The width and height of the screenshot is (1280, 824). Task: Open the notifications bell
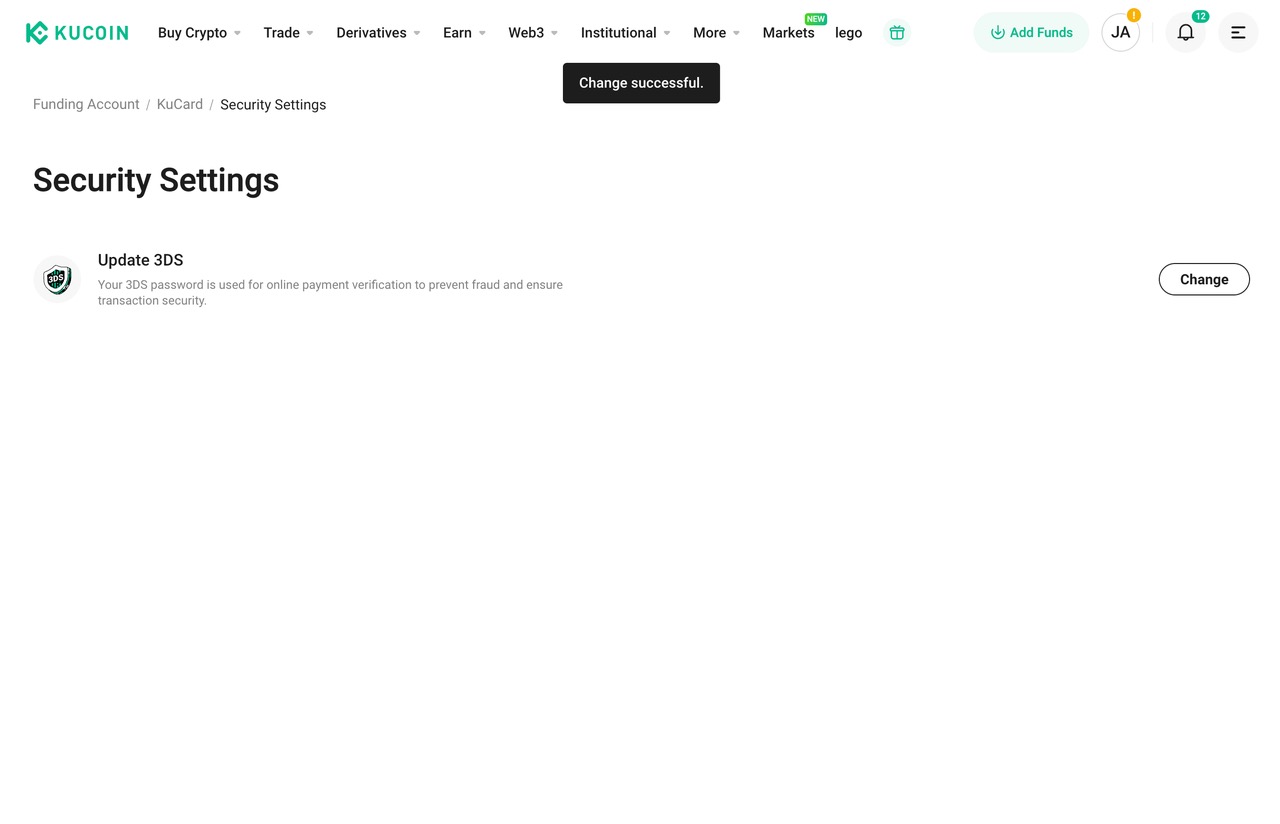[1185, 33]
